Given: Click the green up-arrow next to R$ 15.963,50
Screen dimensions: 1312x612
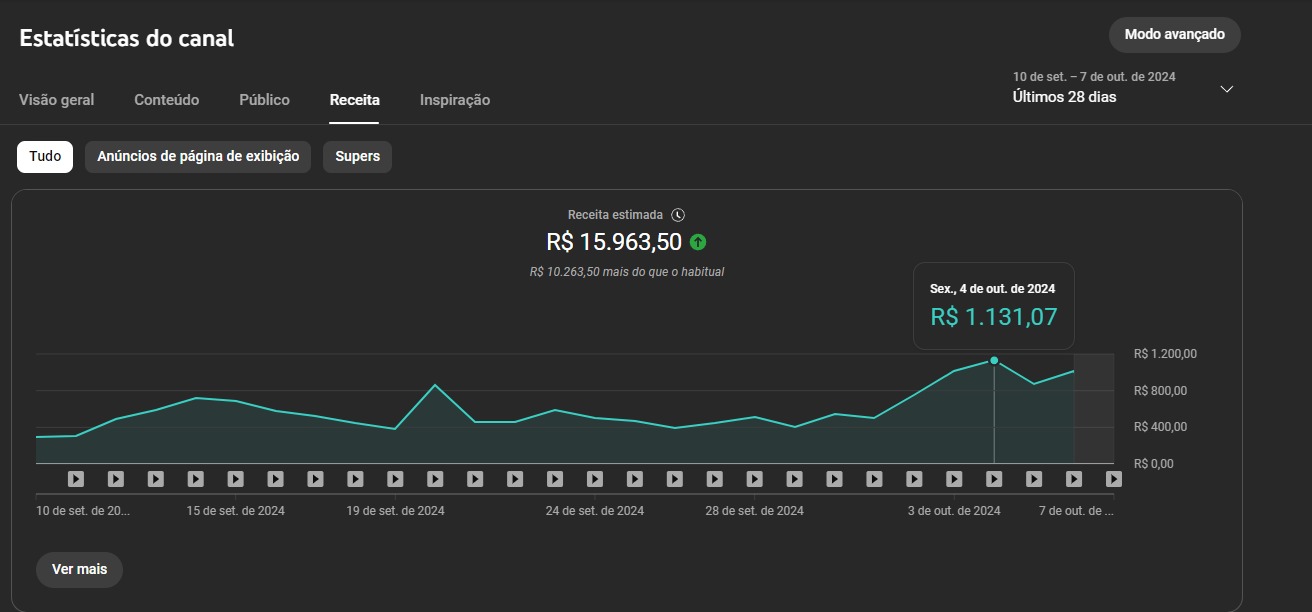Looking at the screenshot, I should (x=698, y=242).
